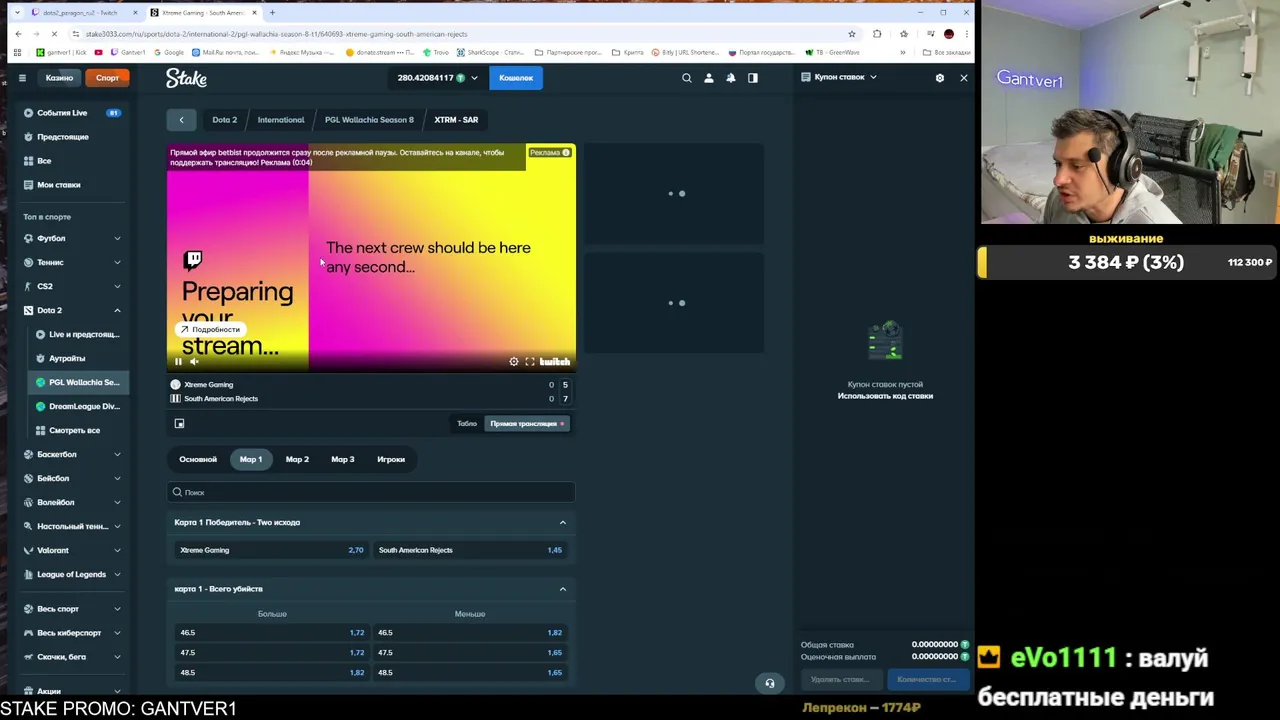Screen dimensions: 1280x720
Task: Go back with the breadcrumb arrow button
Action: tap(181, 120)
